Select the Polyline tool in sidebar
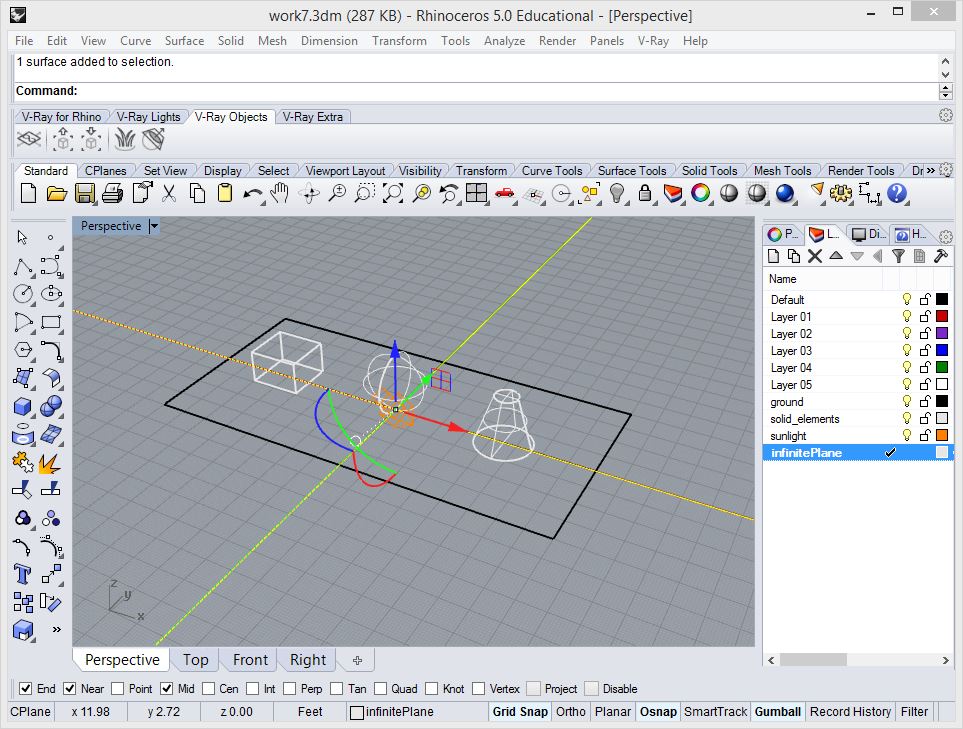The image size is (963, 729). point(23,267)
